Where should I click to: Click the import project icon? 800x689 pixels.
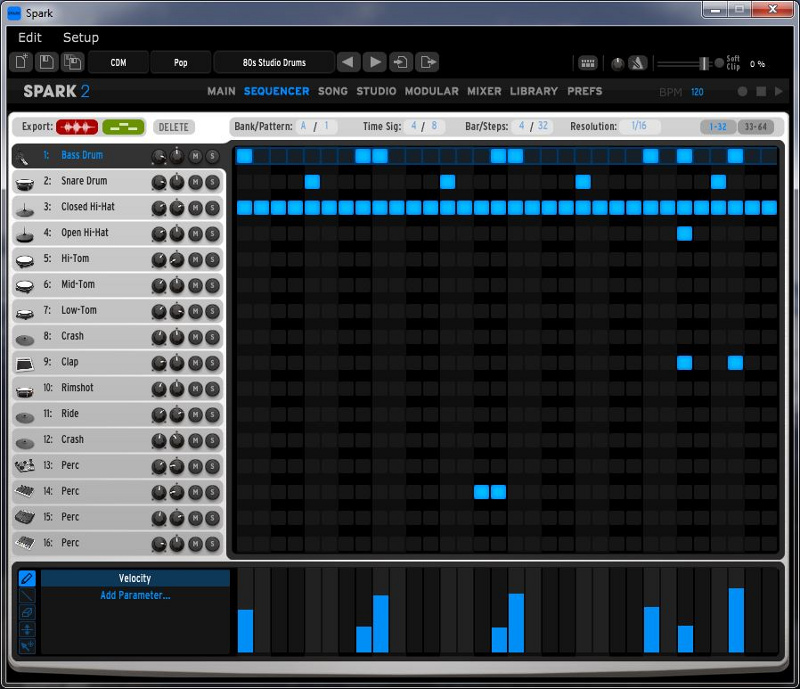point(401,62)
